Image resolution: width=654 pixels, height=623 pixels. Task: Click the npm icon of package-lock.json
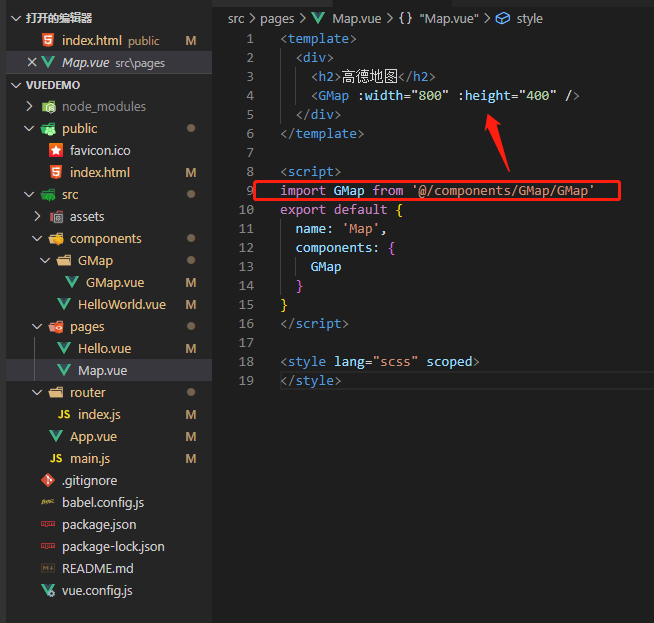[48, 546]
